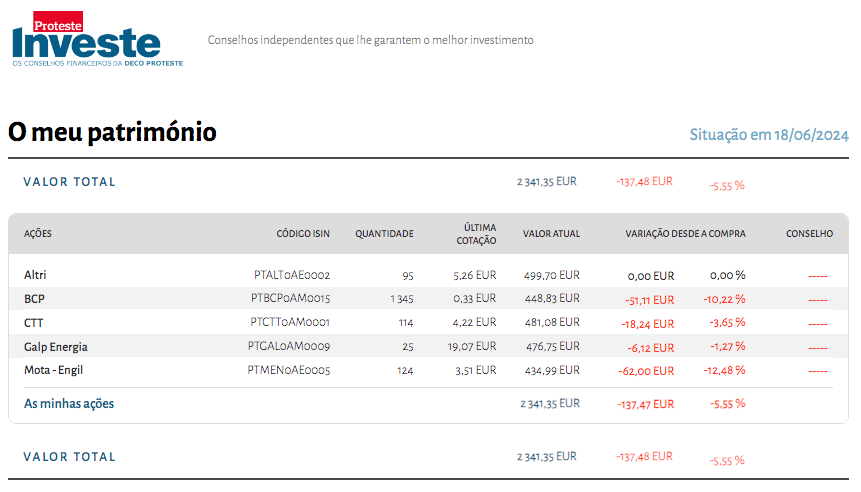Open the Galp Energia stock name
The image size is (861, 492).
pos(55,347)
